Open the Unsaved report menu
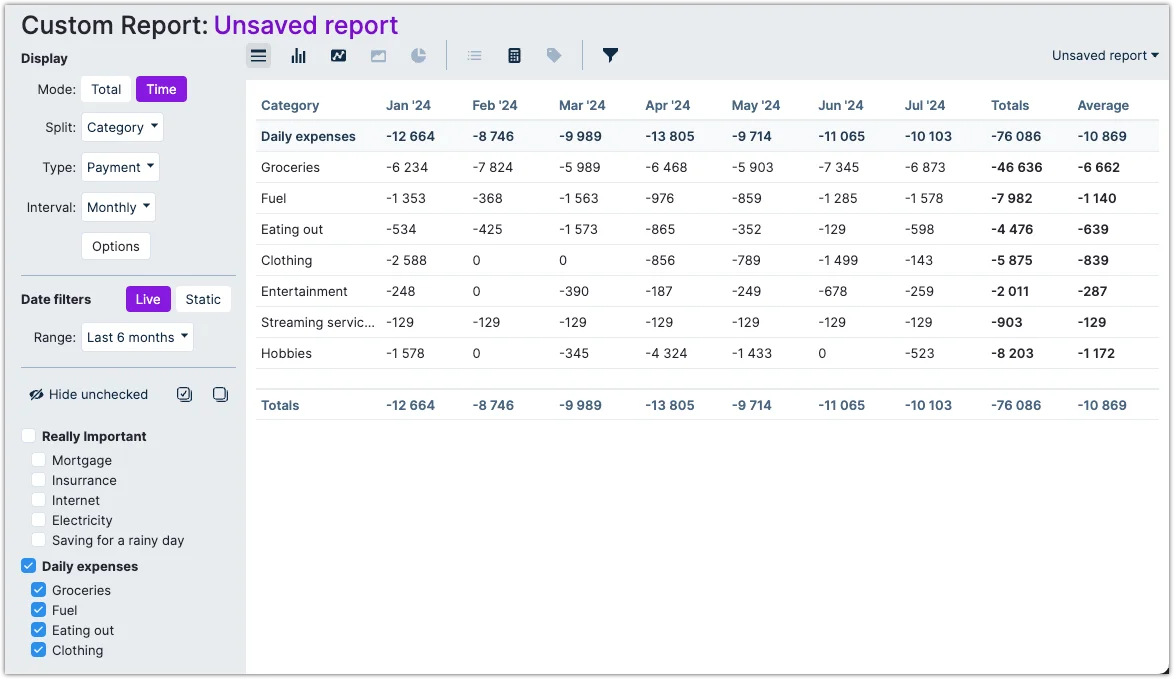 point(1104,55)
